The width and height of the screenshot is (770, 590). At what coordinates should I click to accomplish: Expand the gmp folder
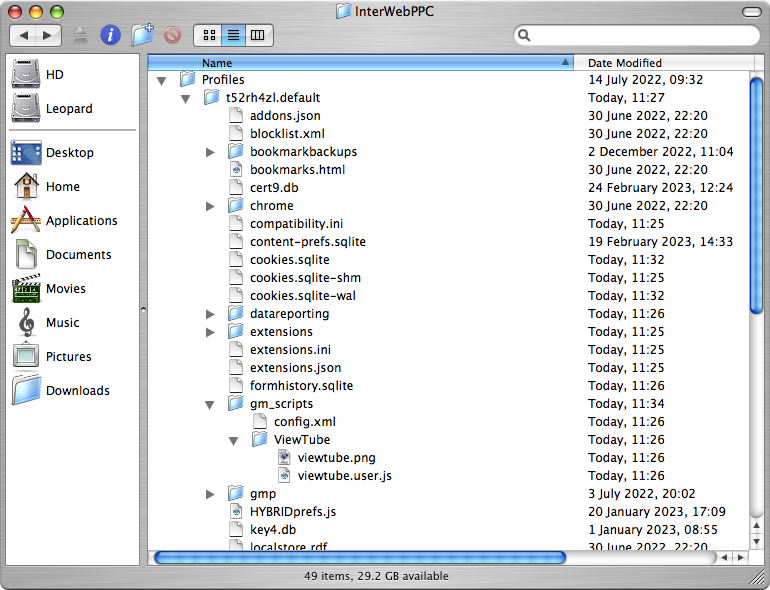[210, 494]
